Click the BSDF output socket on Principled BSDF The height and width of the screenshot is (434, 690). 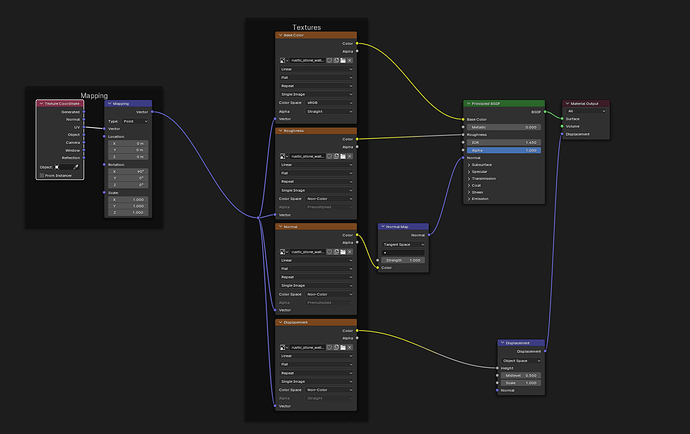pos(545,112)
